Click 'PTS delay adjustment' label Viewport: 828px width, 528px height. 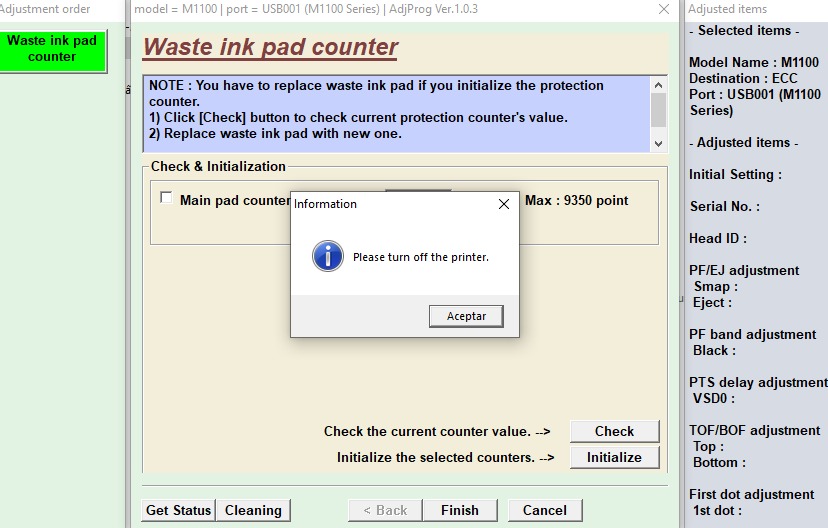[758, 383]
